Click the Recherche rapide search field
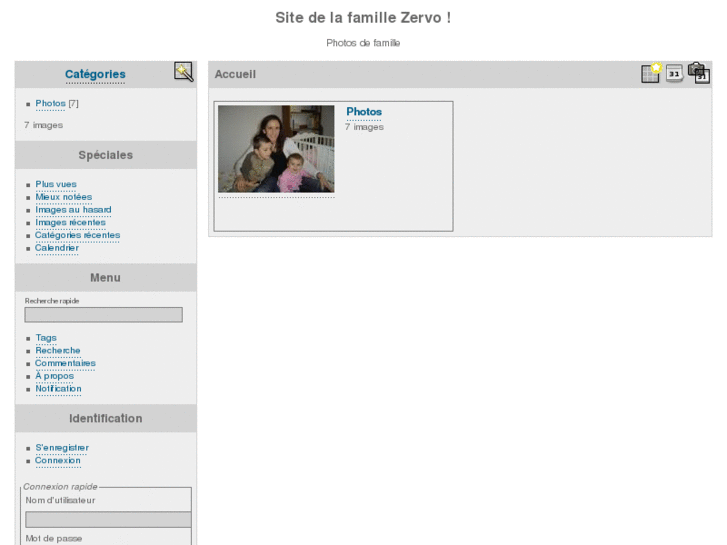 [103, 315]
